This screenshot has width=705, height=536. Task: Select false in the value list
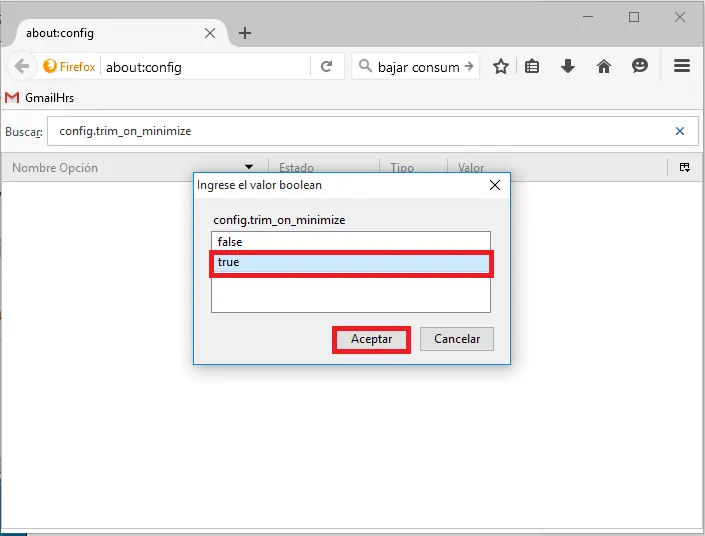coord(351,242)
